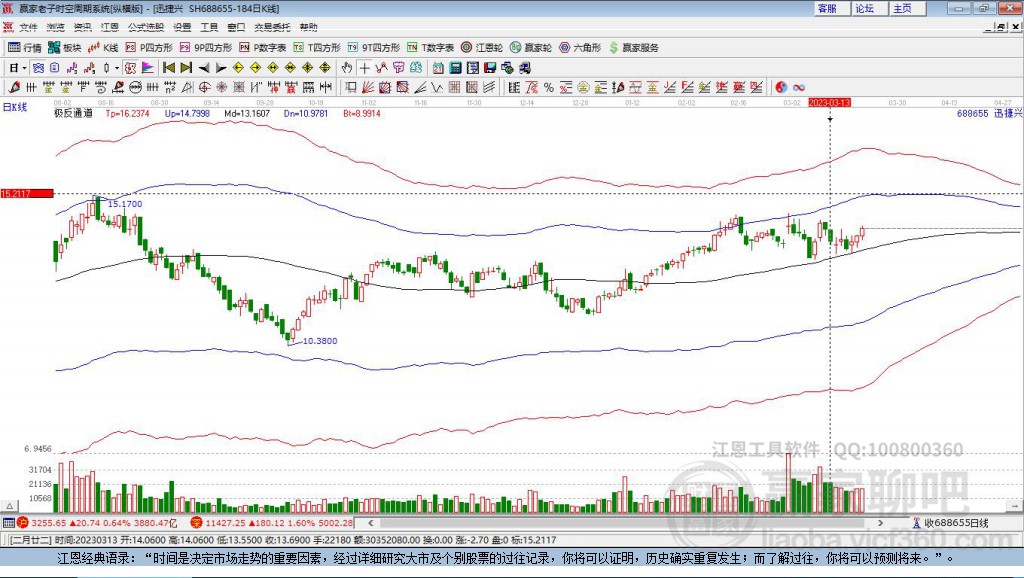Image resolution: width=1024 pixels, height=578 pixels.
Task: Open the 文件 menu
Action: pyautogui.click(x=28, y=27)
